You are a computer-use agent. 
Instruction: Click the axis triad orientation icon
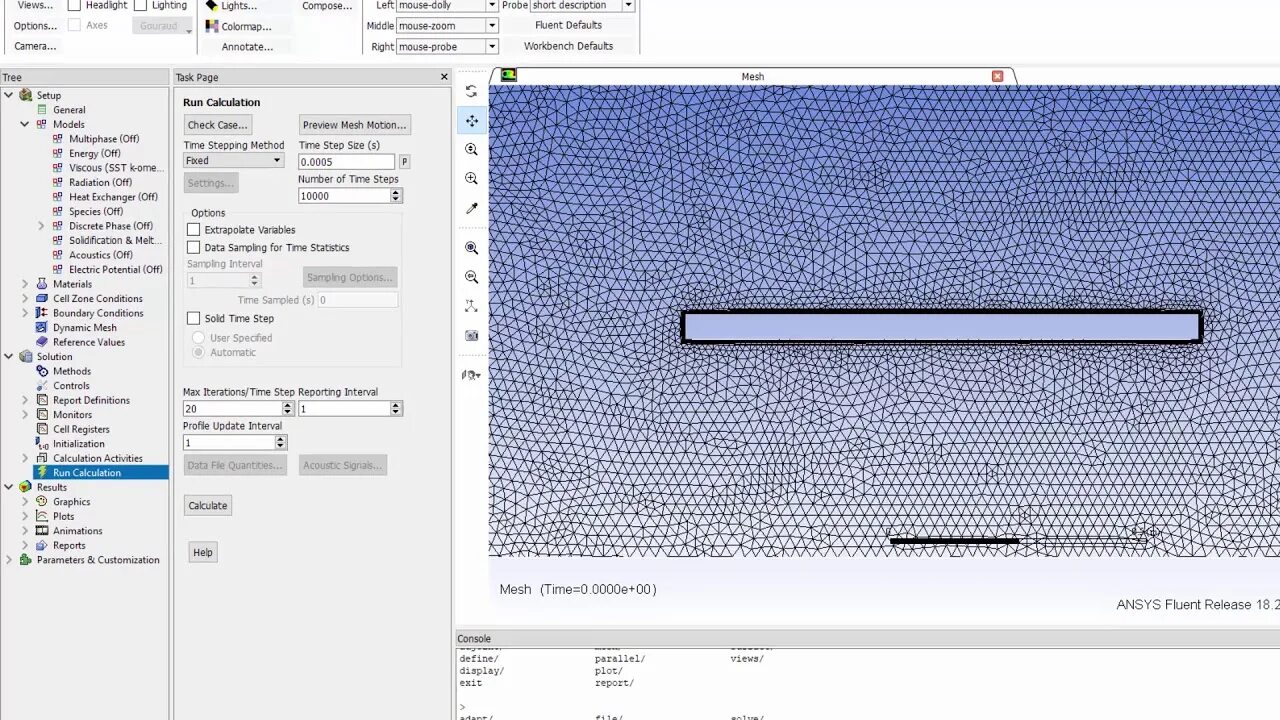pos(471,306)
